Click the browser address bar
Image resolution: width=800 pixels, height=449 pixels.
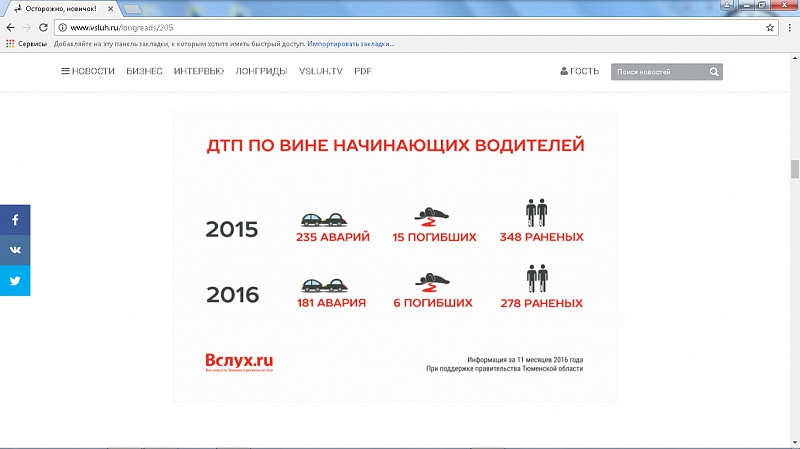[x=400, y=27]
